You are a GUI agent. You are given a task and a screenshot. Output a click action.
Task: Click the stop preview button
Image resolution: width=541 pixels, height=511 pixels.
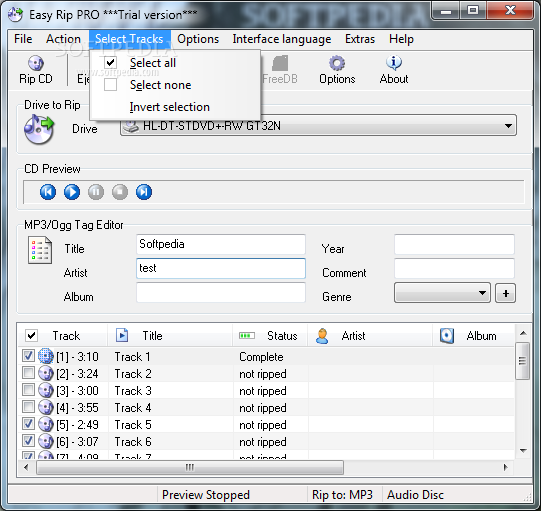[x=120, y=192]
